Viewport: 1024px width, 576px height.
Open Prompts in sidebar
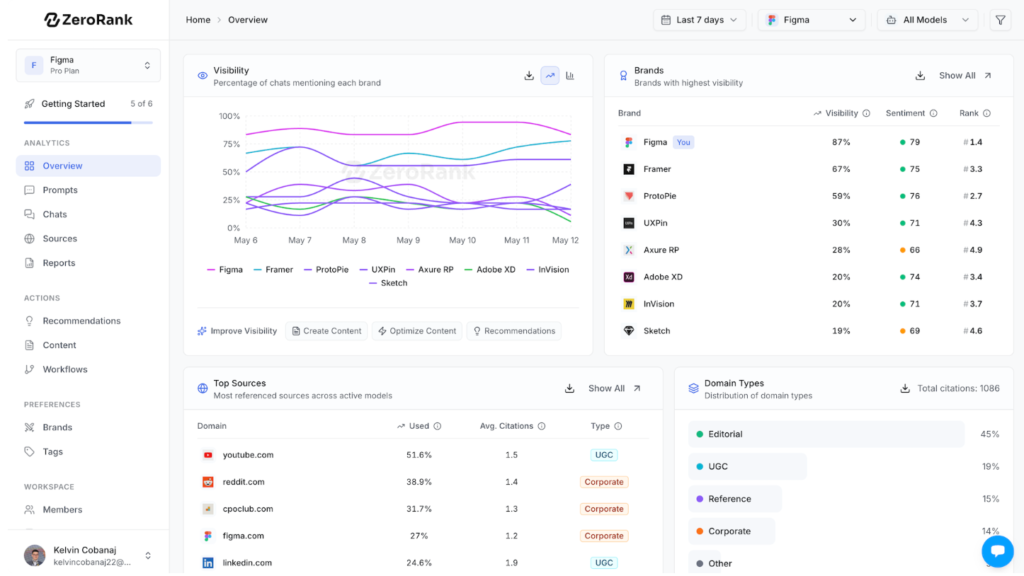[x=88, y=190]
